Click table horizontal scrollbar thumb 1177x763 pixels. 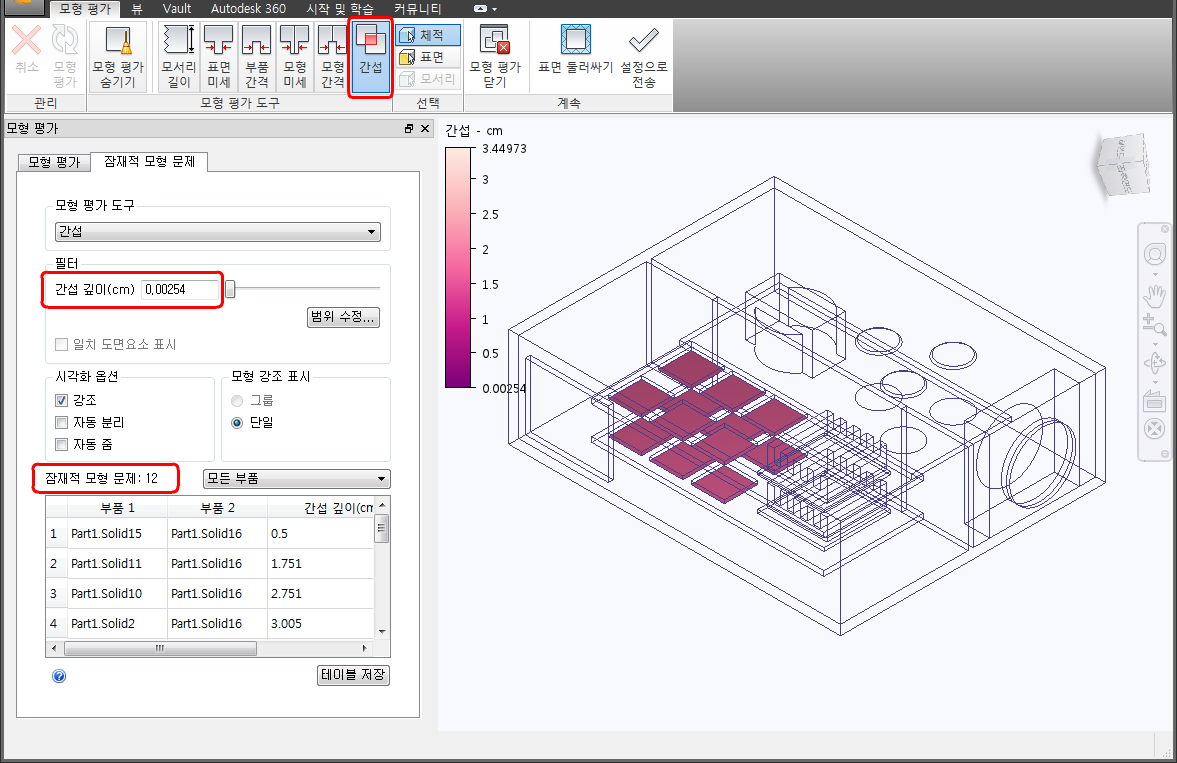pos(160,648)
